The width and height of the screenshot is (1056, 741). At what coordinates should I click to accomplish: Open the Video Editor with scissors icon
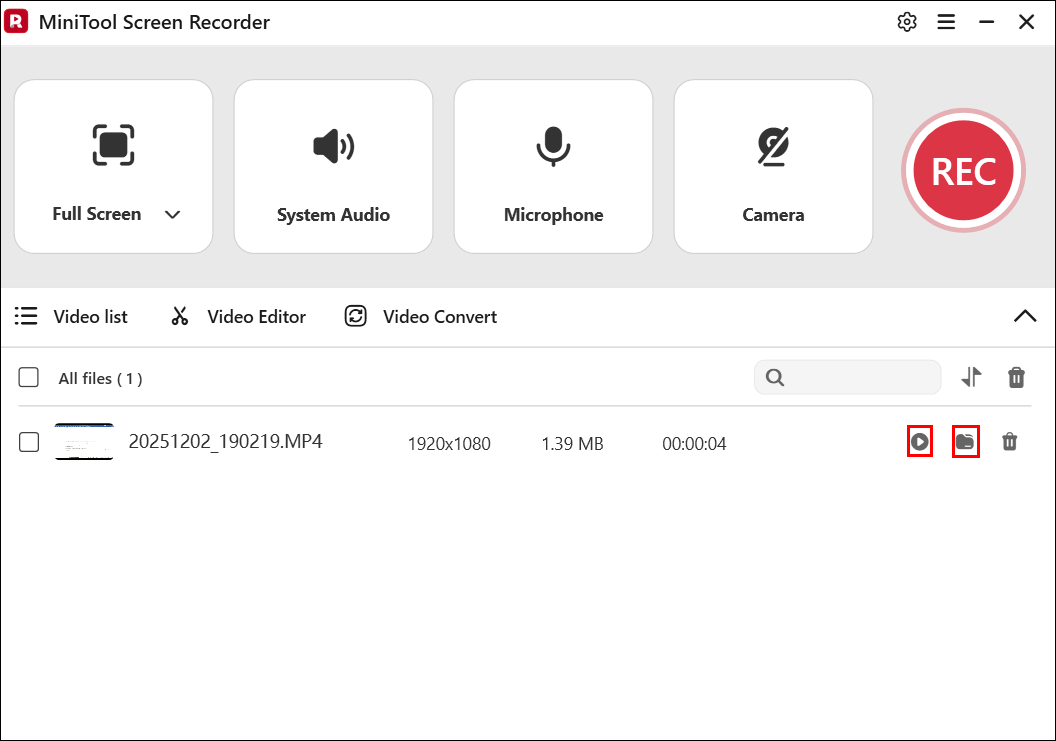point(238,316)
